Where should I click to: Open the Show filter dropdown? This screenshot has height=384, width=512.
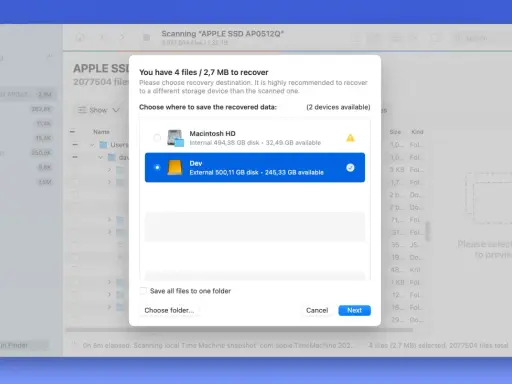coord(98,110)
